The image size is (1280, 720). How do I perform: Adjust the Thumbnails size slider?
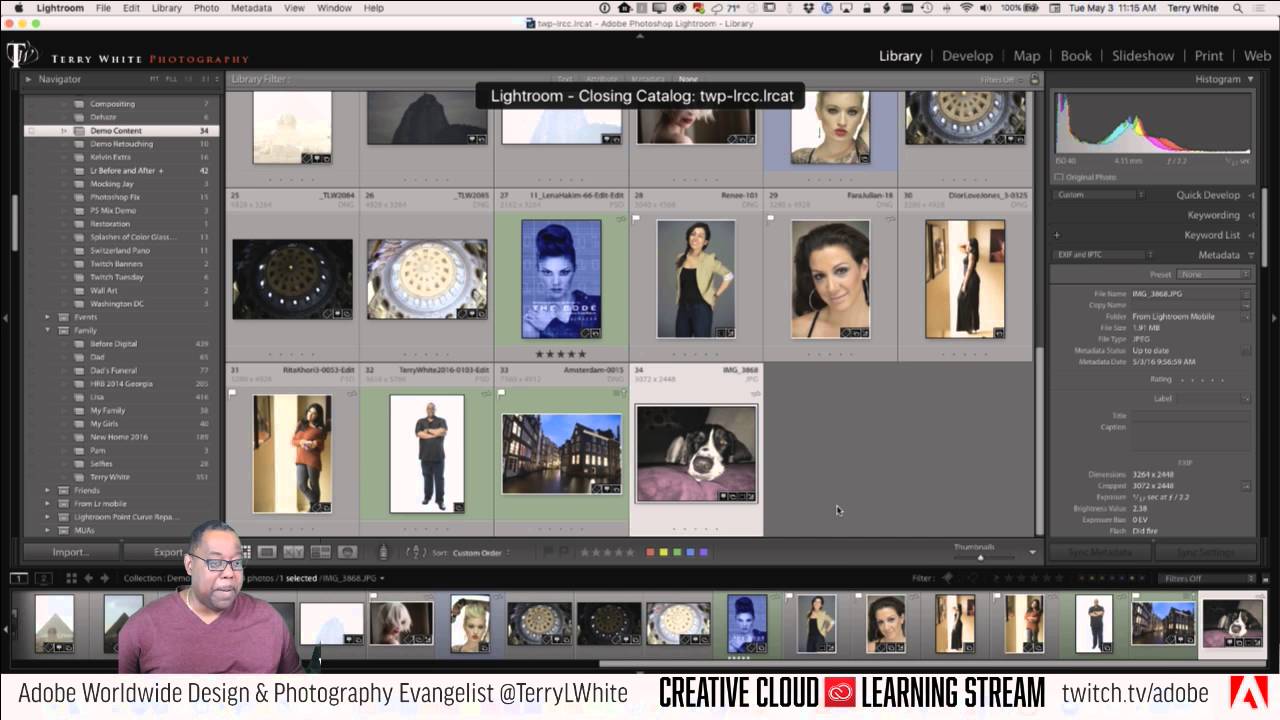tap(980, 557)
